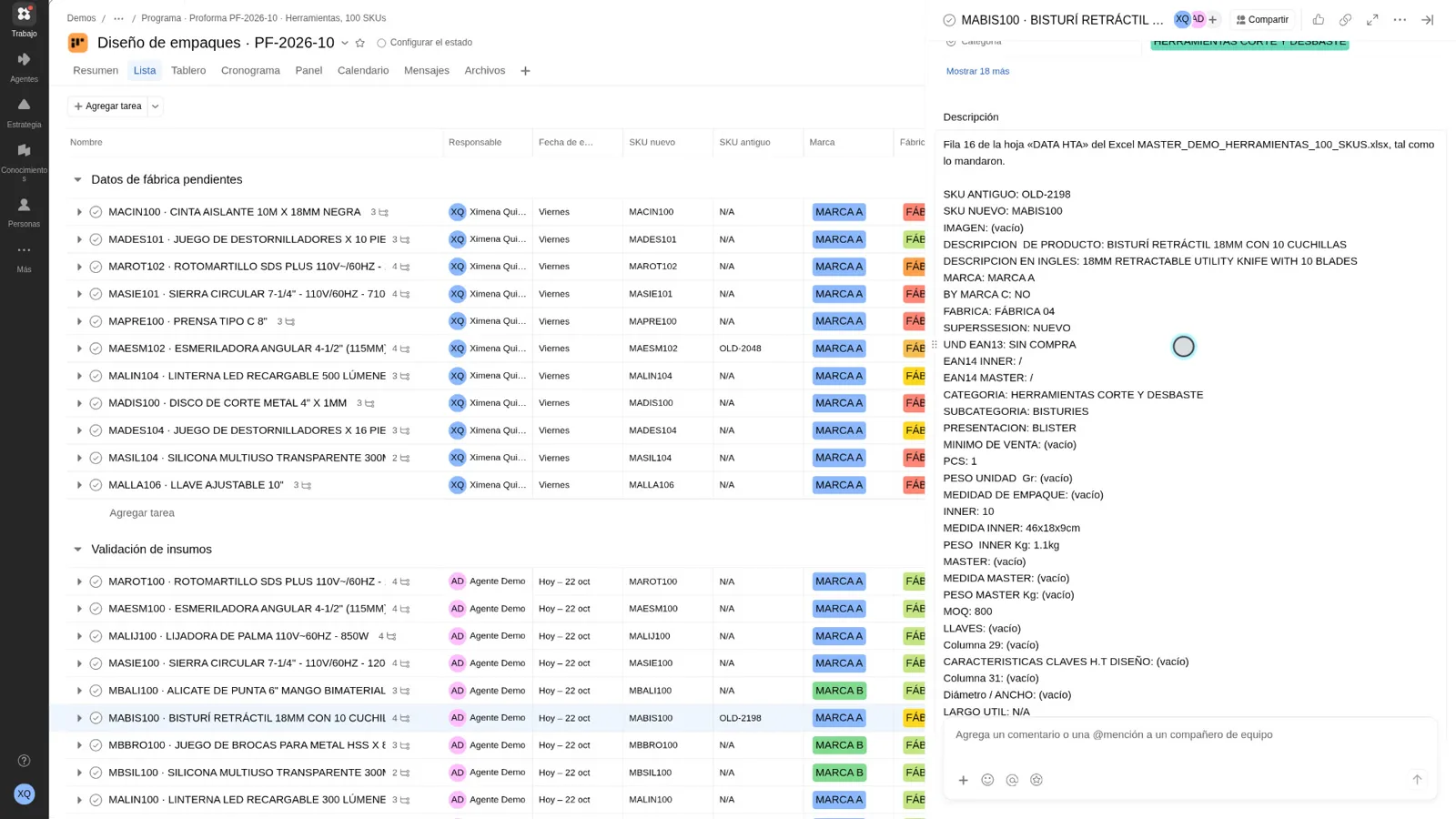Screen dimensions: 1456x819
Task: Switch to the Resumen tab
Action: 96,71
